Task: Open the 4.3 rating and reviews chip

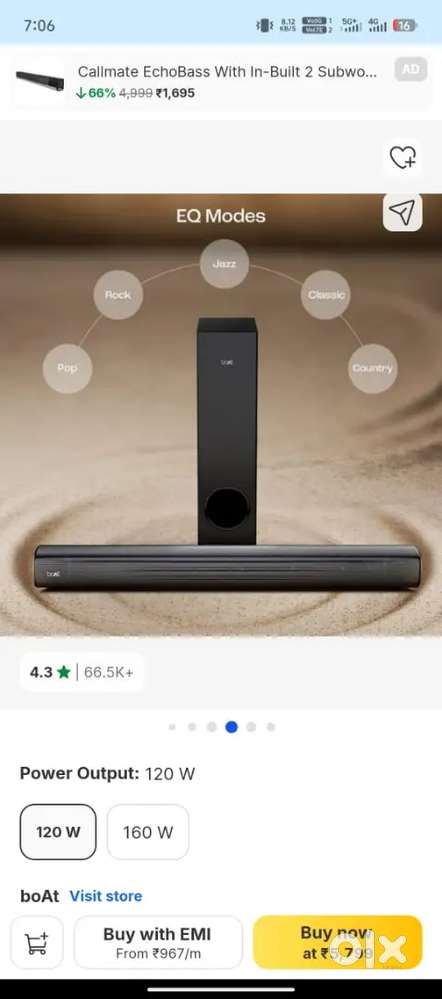Action: tap(82, 672)
